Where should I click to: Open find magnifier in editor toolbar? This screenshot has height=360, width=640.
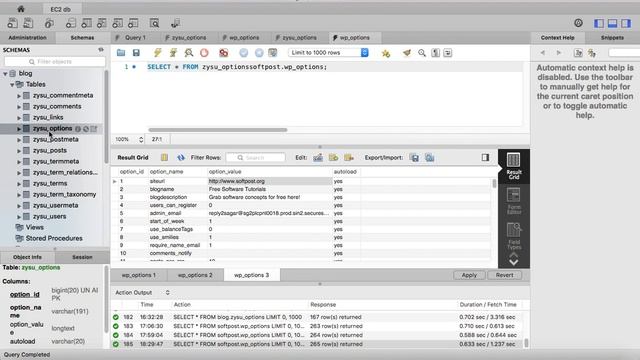click(x=422, y=53)
